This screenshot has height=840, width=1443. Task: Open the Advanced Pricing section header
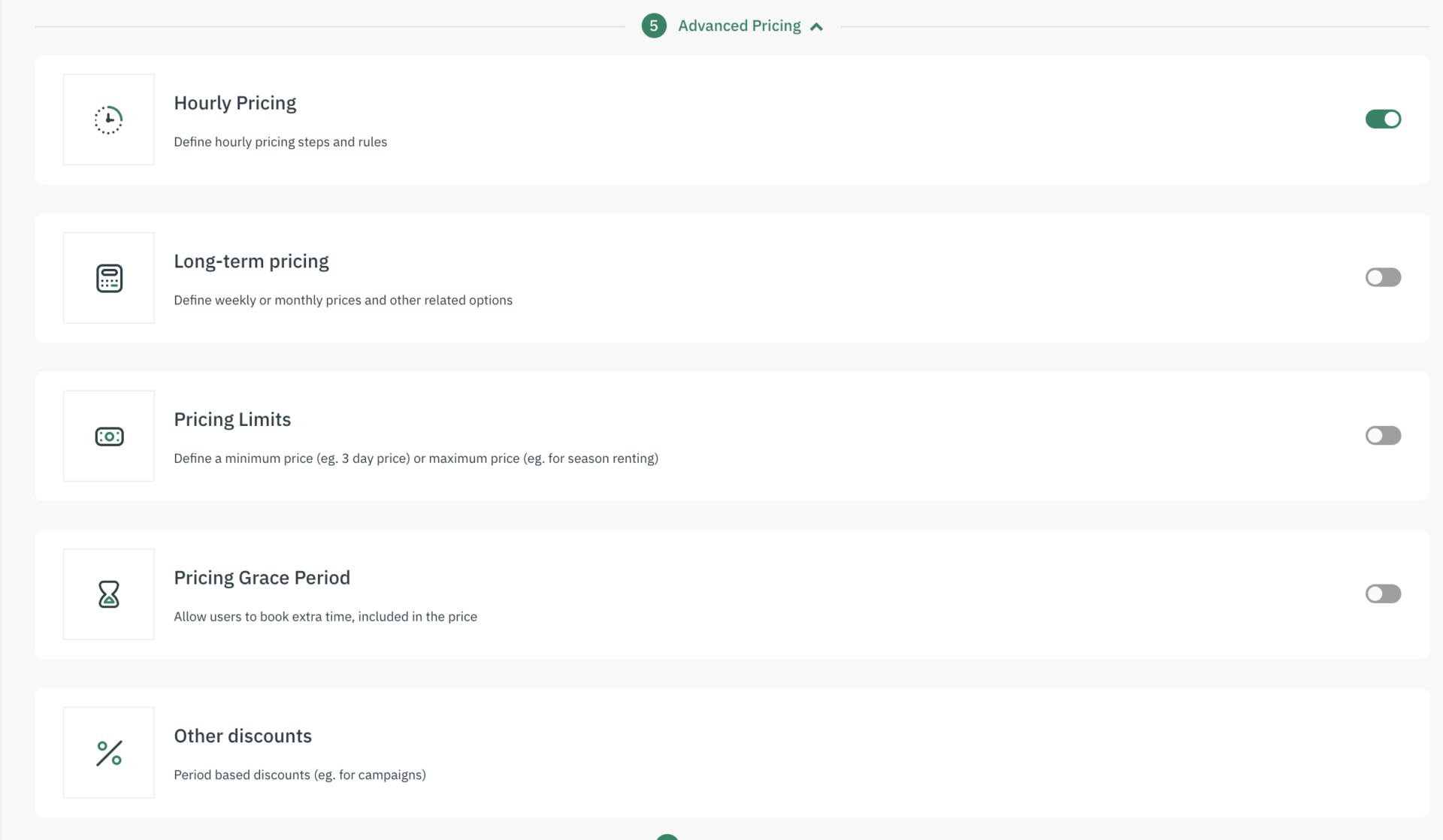point(740,25)
